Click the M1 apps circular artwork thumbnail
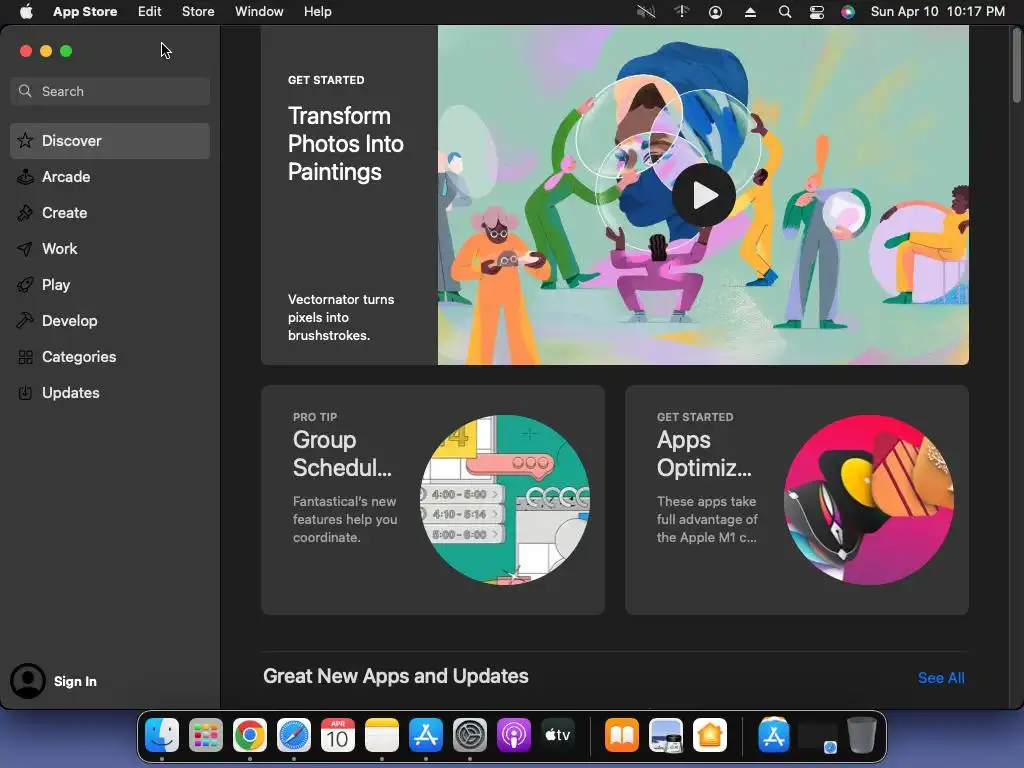Image resolution: width=1024 pixels, height=768 pixels. point(869,500)
